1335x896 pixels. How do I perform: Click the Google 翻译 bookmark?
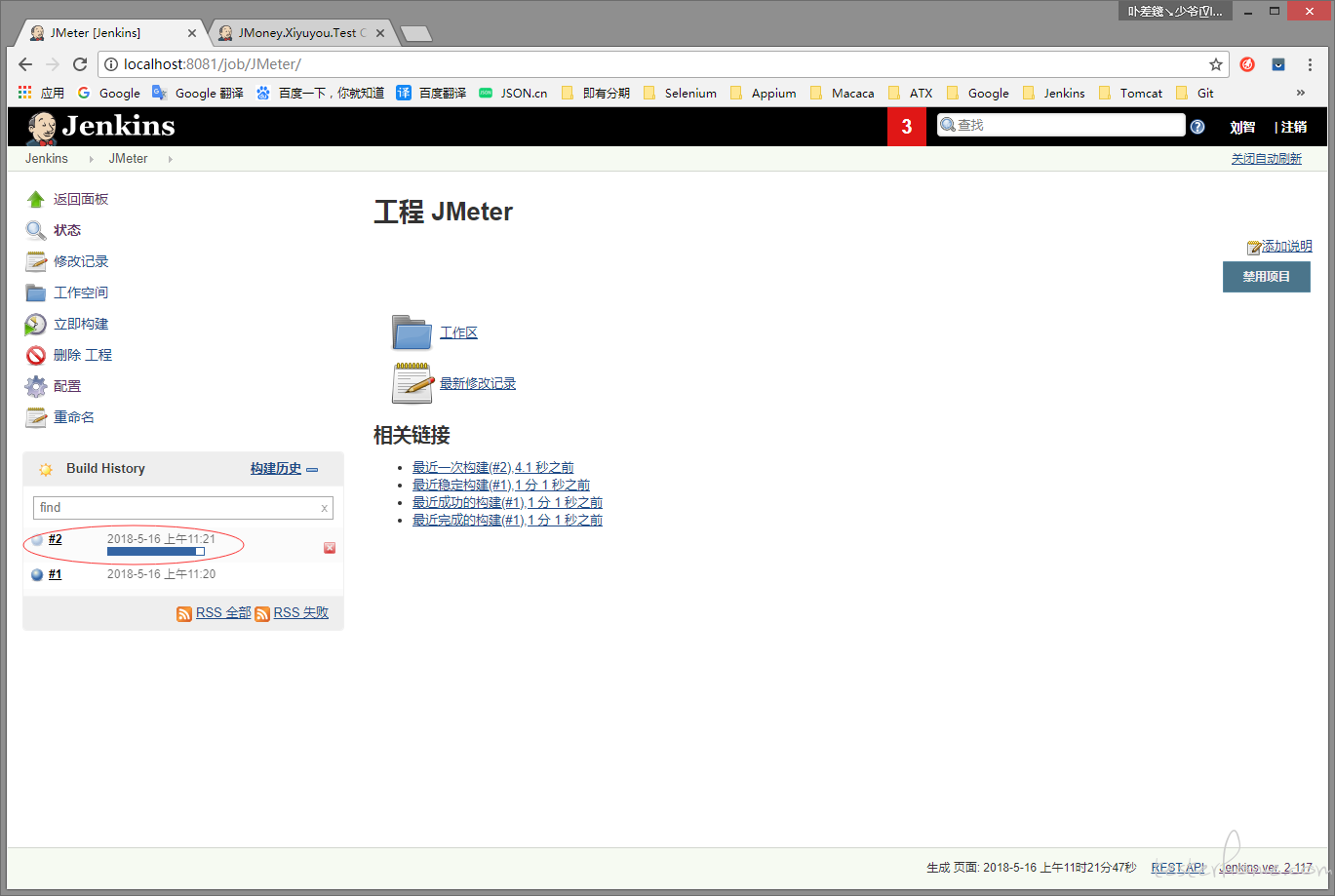point(198,94)
